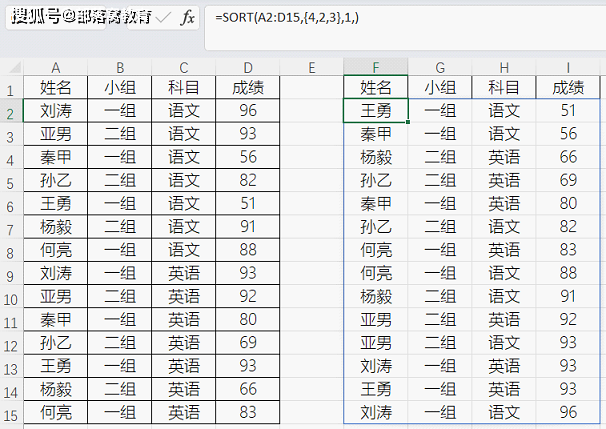Click cell D2 with score 96

(x=248, y=111)
